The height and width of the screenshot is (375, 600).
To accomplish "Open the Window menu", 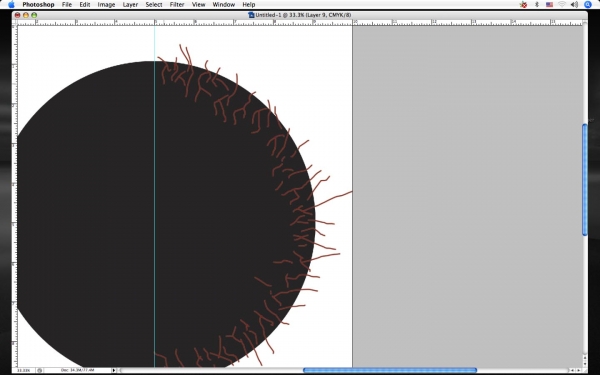I will click(x=223, y=5).
